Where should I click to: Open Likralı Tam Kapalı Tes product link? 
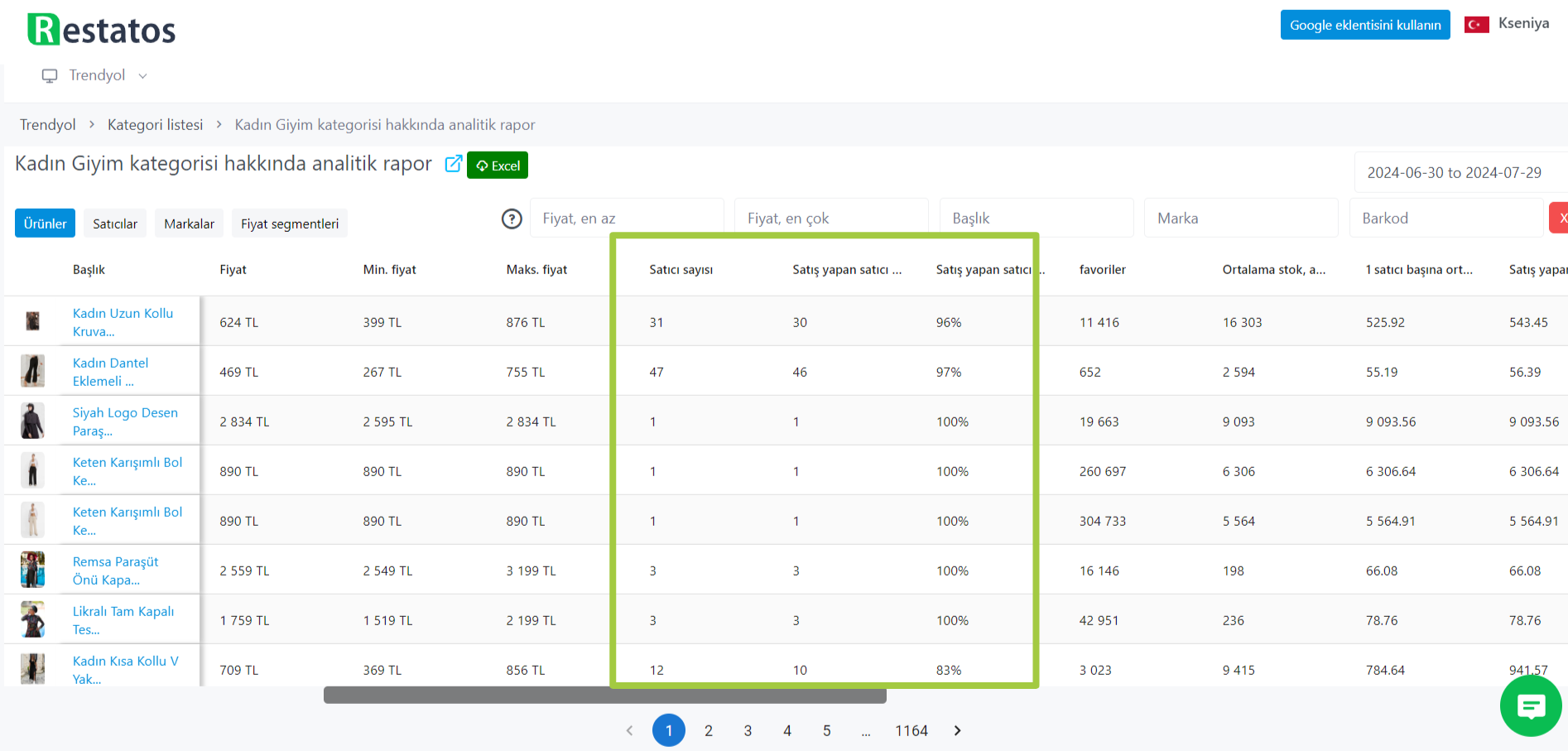coord(123,620)
